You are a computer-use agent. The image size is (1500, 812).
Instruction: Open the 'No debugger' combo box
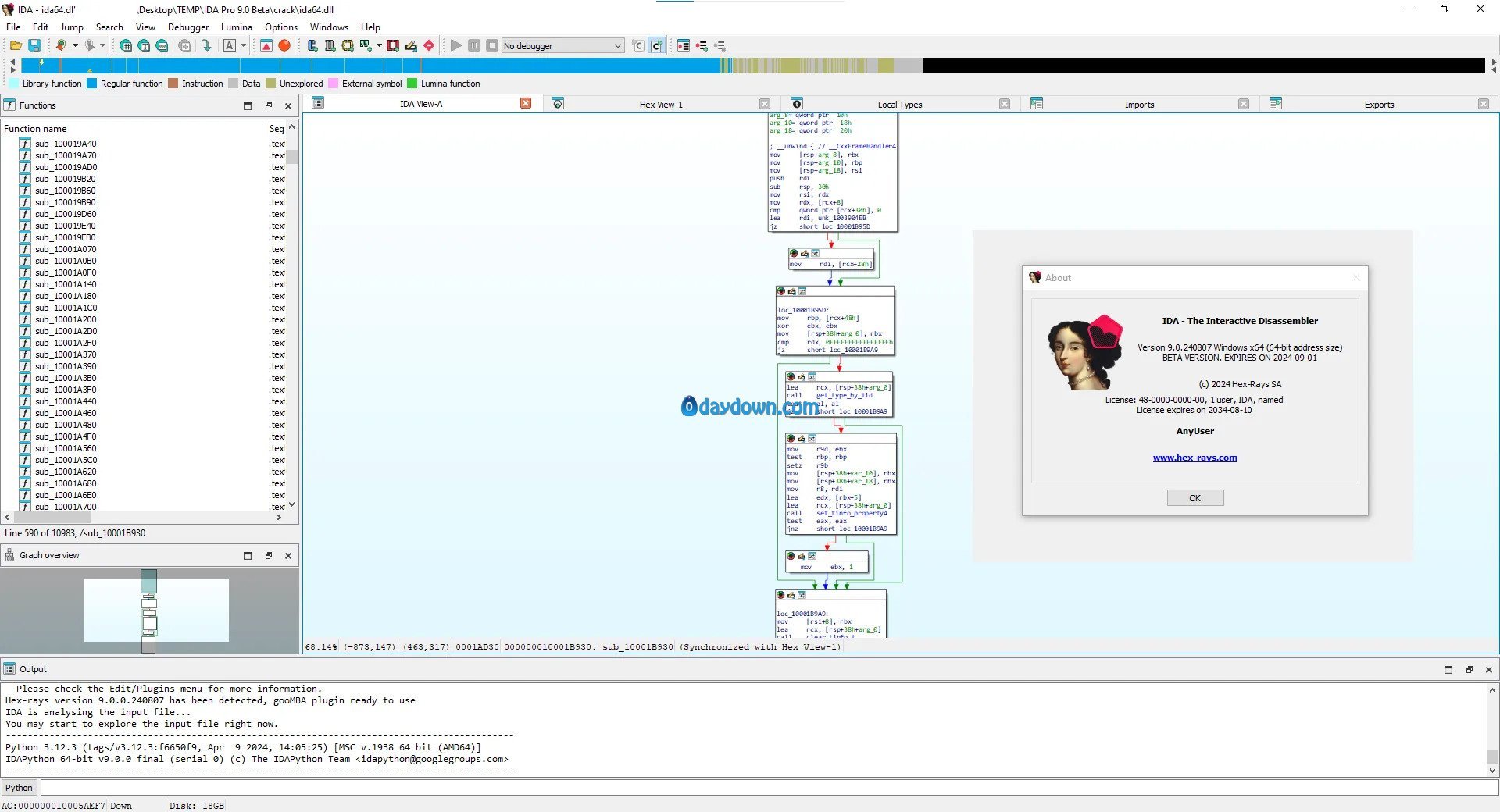click(x=562, y=46)
